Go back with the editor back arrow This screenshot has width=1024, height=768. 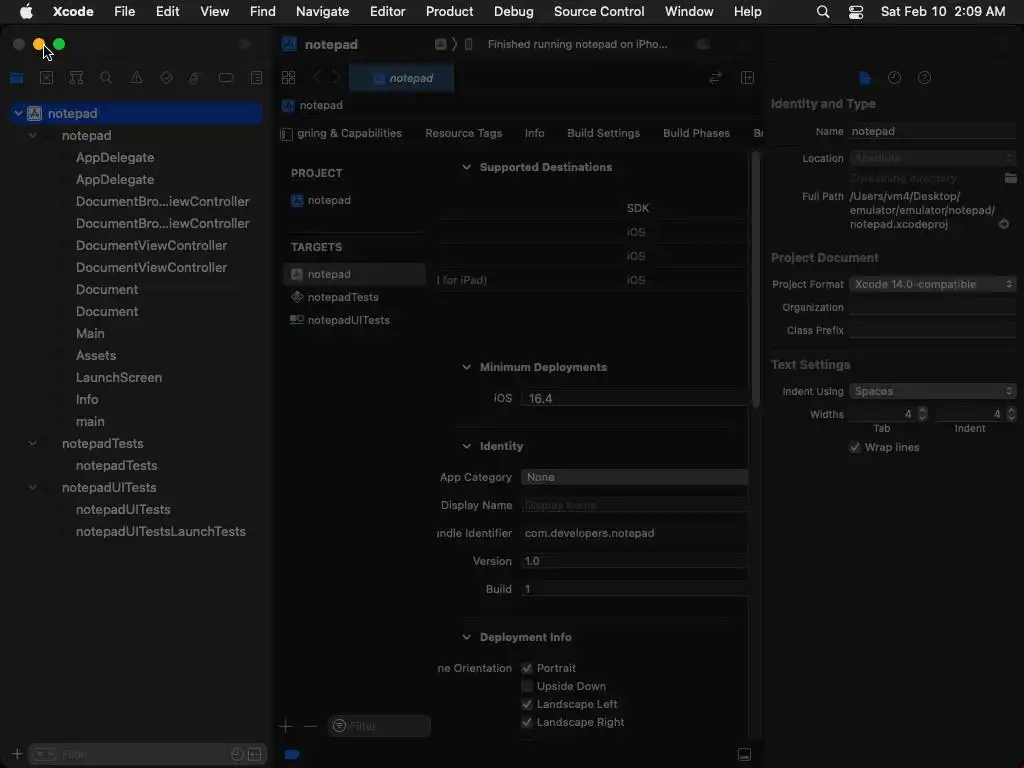pos(317,78)
